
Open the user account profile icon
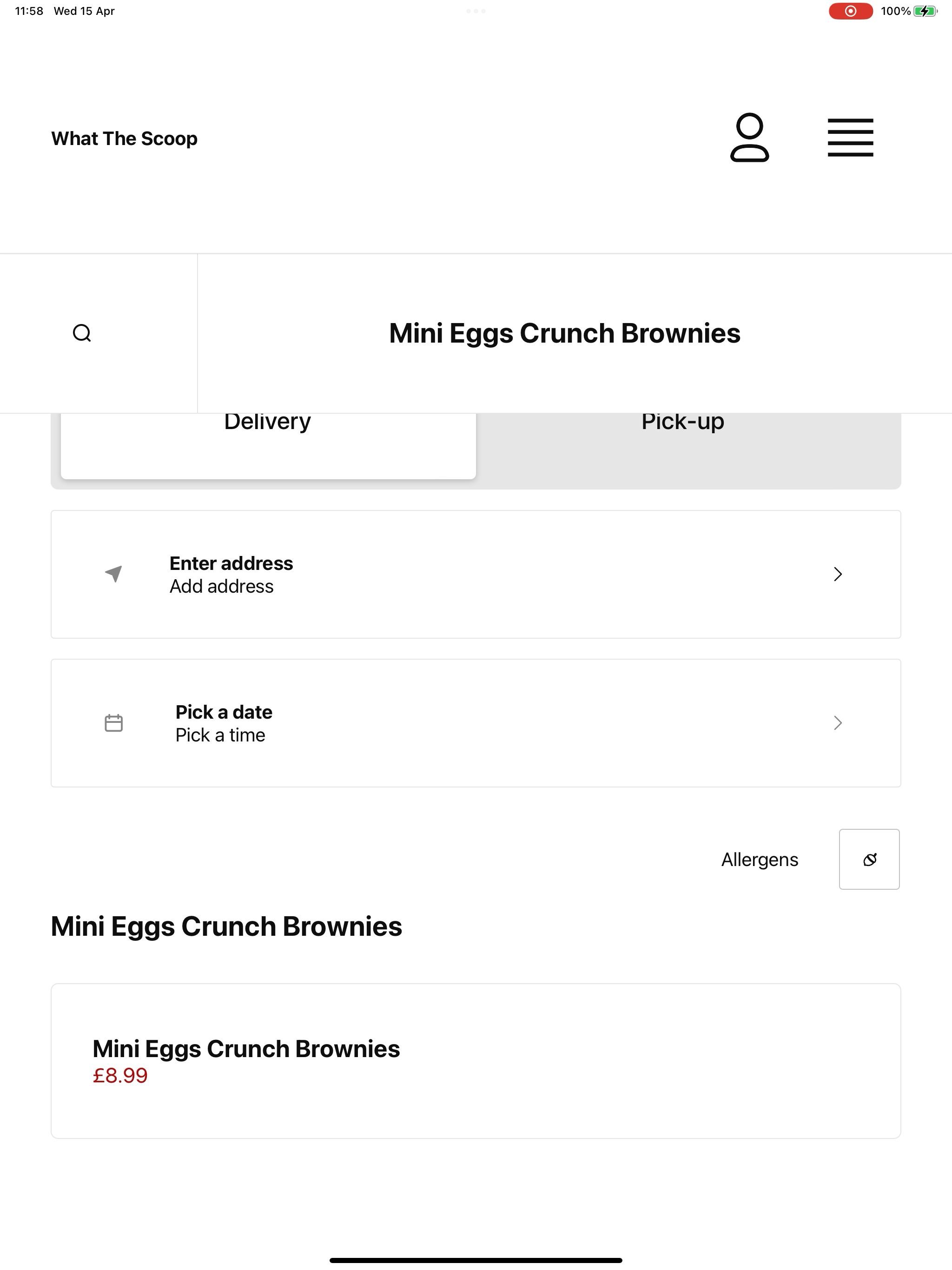pyautogui.click(x=749, y=138)
